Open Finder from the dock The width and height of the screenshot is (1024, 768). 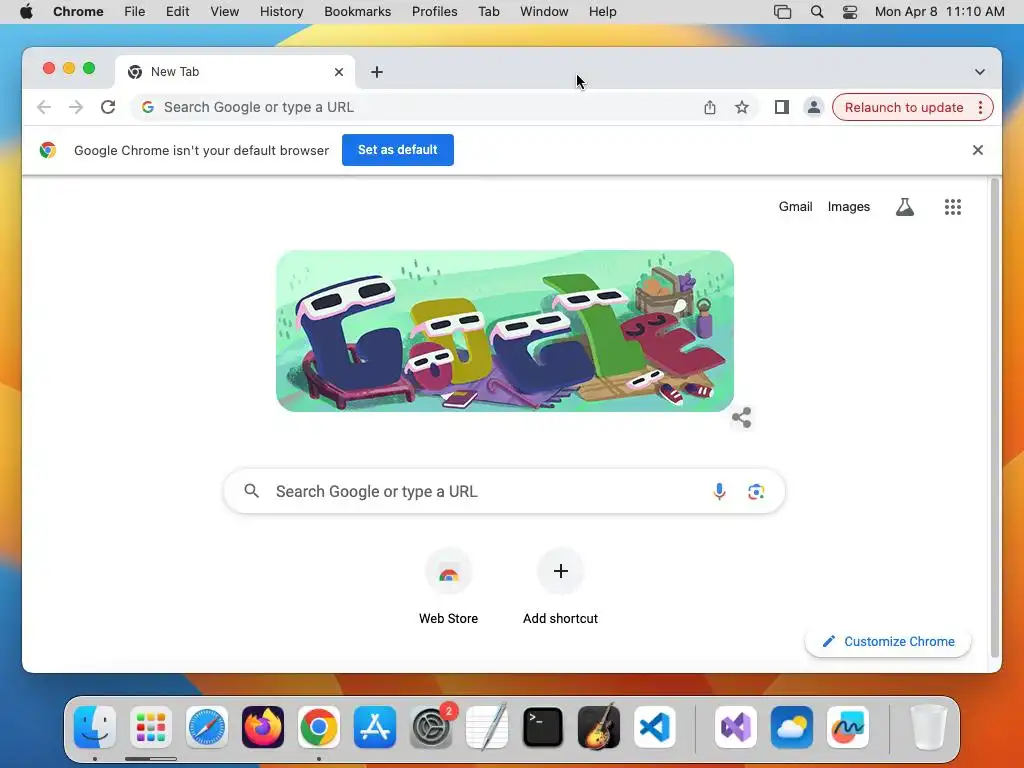(x=95, y=727)
